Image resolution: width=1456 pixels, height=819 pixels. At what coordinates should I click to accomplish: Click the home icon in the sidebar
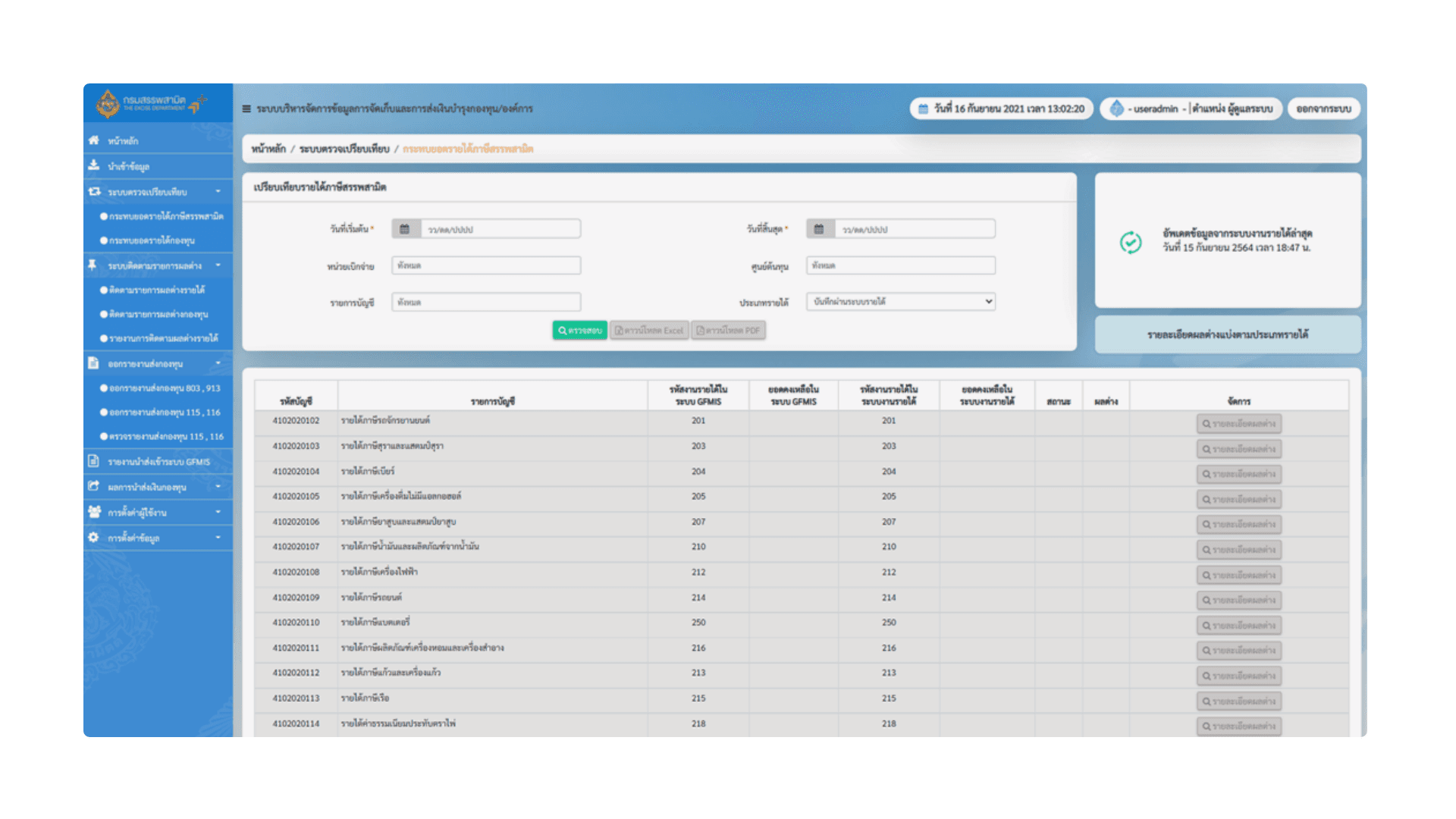tap(94, 140)
